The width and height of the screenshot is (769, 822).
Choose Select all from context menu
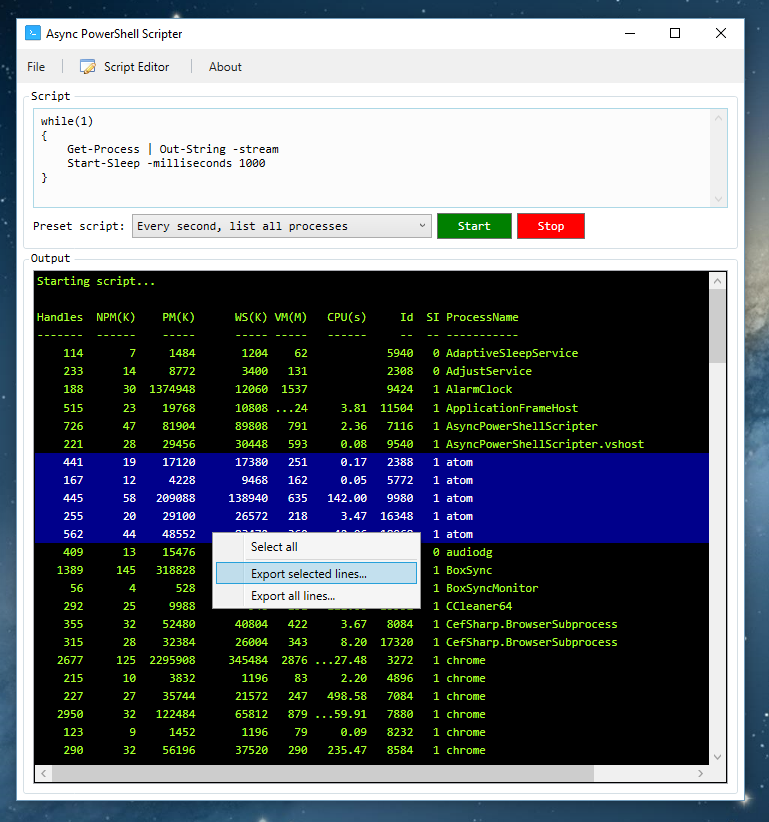(x=274, y=547)
